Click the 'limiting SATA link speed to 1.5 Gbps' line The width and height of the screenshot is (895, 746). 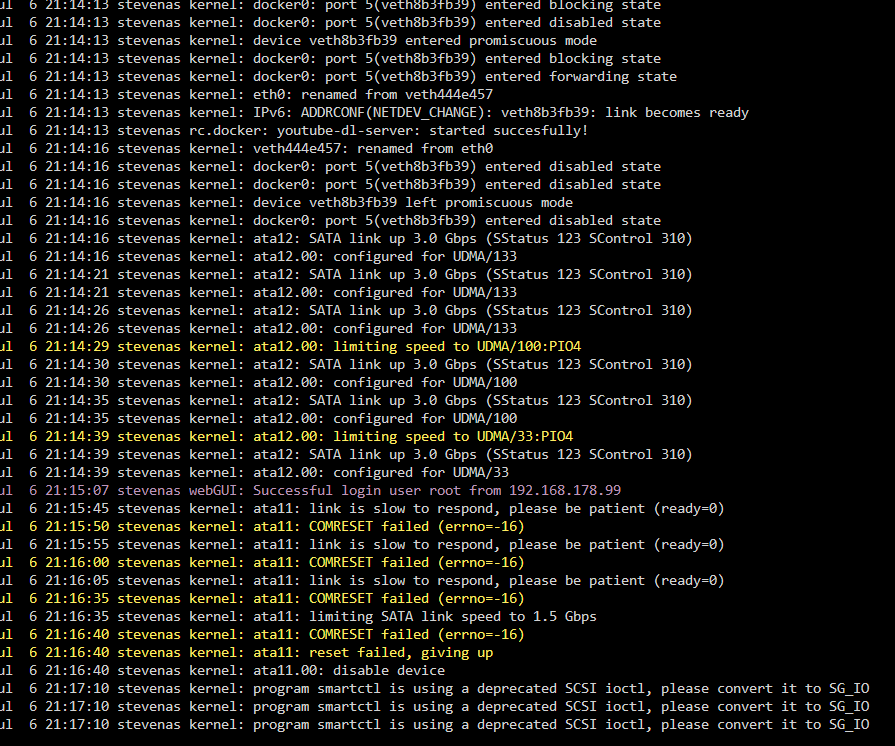pyautogui.click(x=299, y=616)
